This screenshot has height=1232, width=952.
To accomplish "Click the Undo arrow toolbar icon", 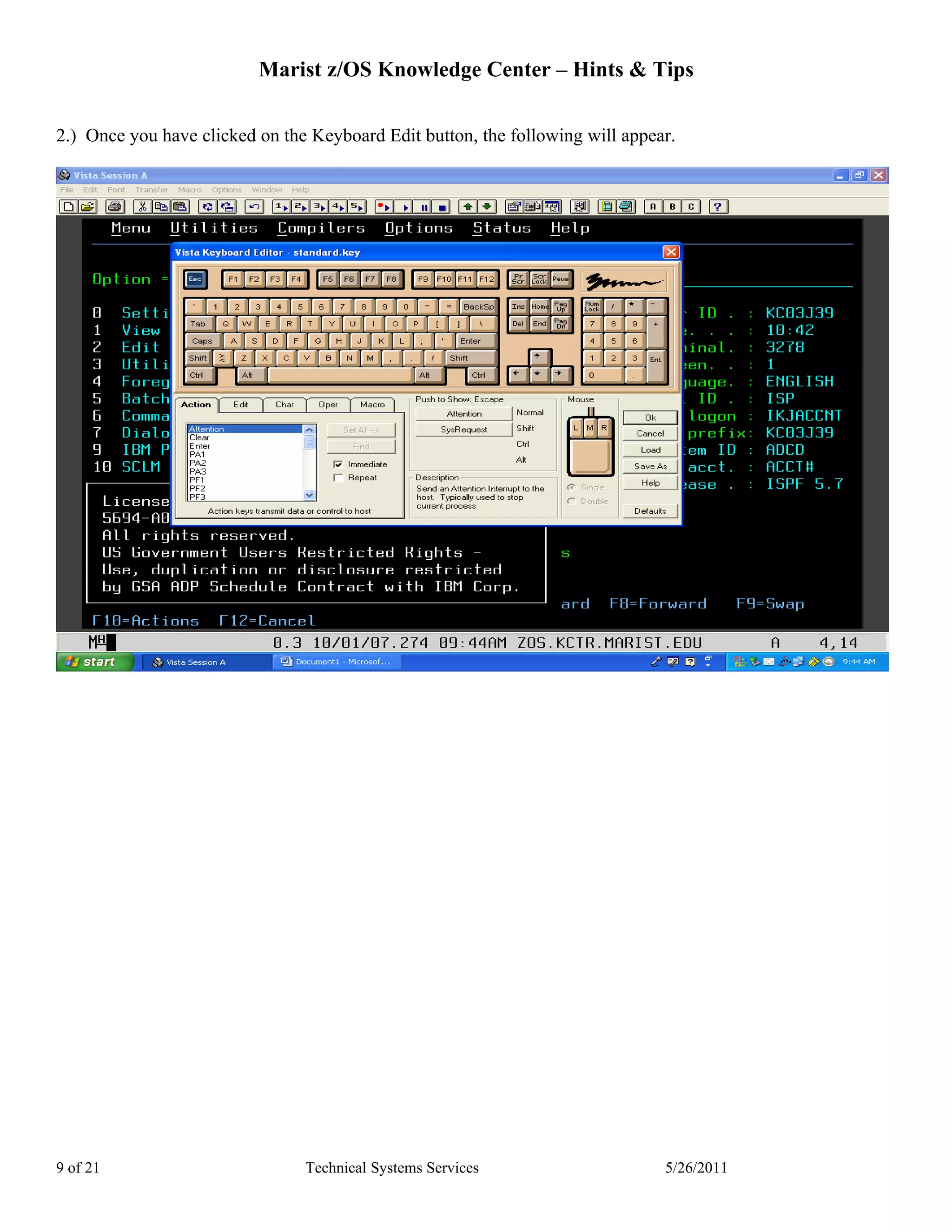I will [x=254, y=207].
